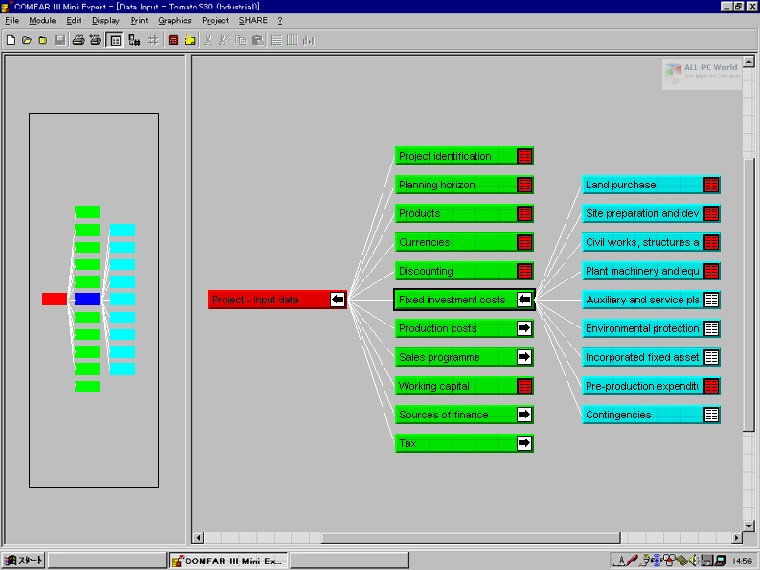Click the taskbar clock showing 14:56

[743, 561]
